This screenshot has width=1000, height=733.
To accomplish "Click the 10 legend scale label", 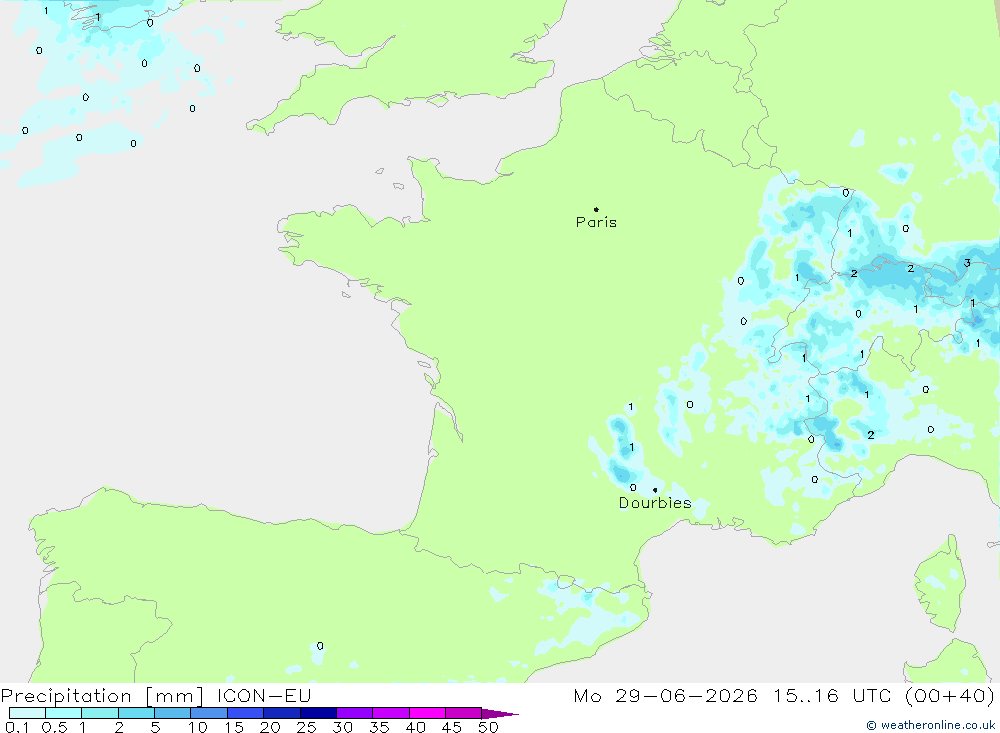I will point(198,727).
